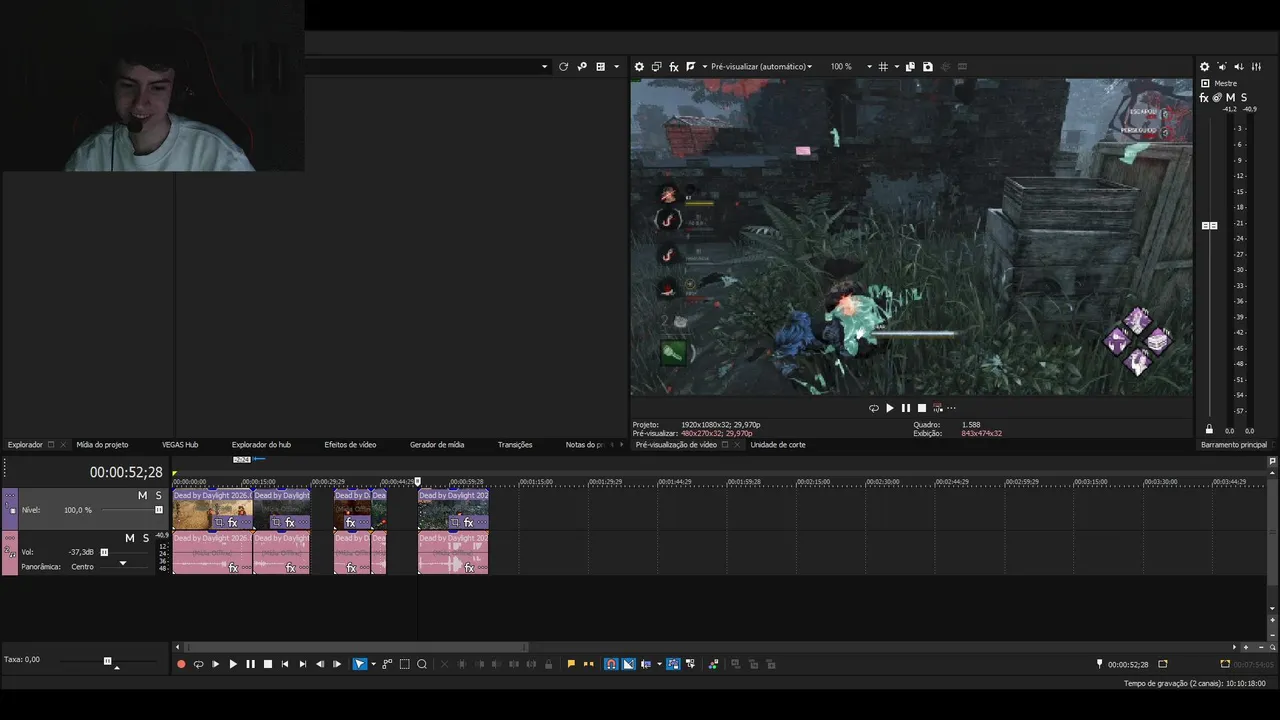Mute the video track

click(142, 496)
